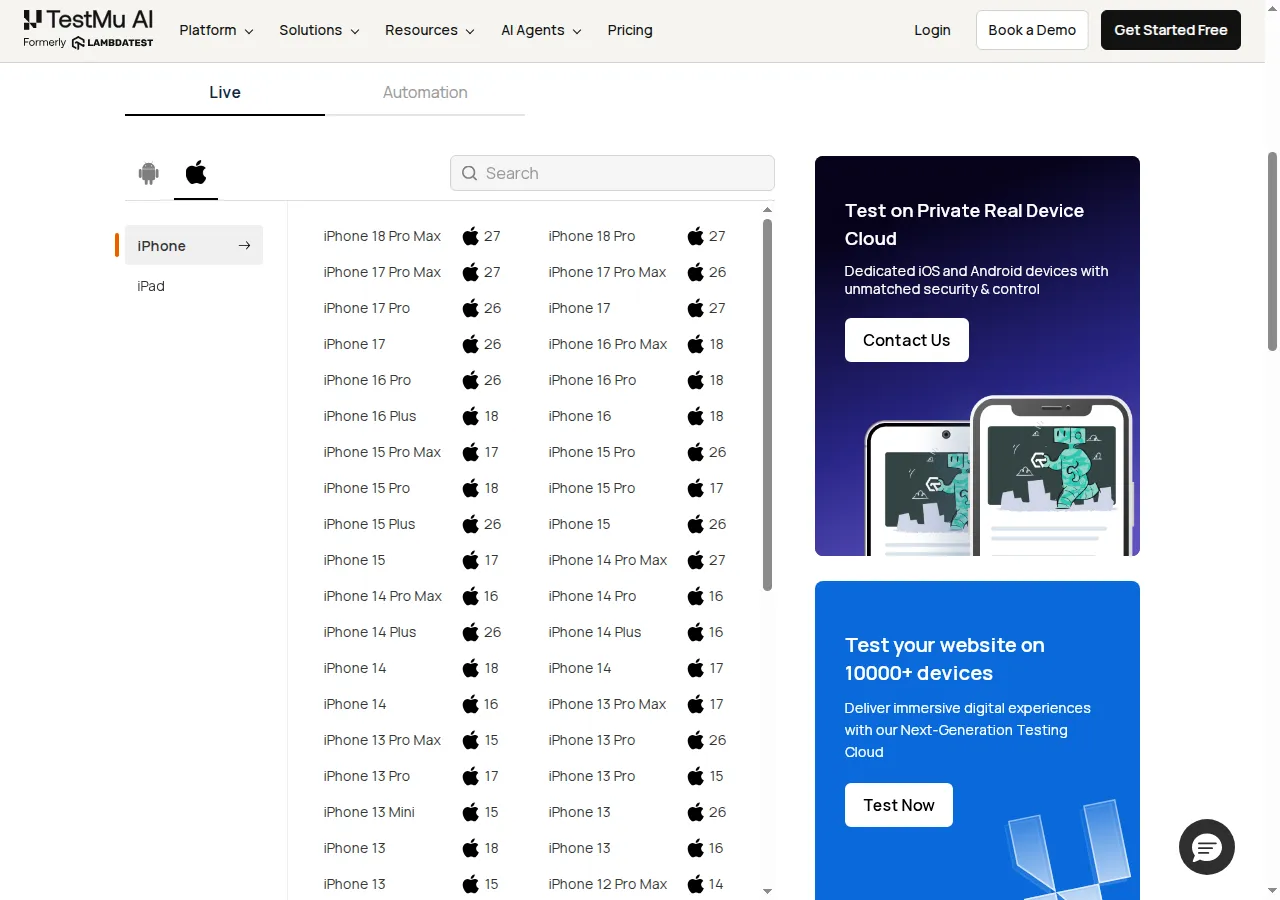Click the Apple icon beside iPhone 15 Plus
The width and height of the screenshot is (1280, 900).
point(471,524)
